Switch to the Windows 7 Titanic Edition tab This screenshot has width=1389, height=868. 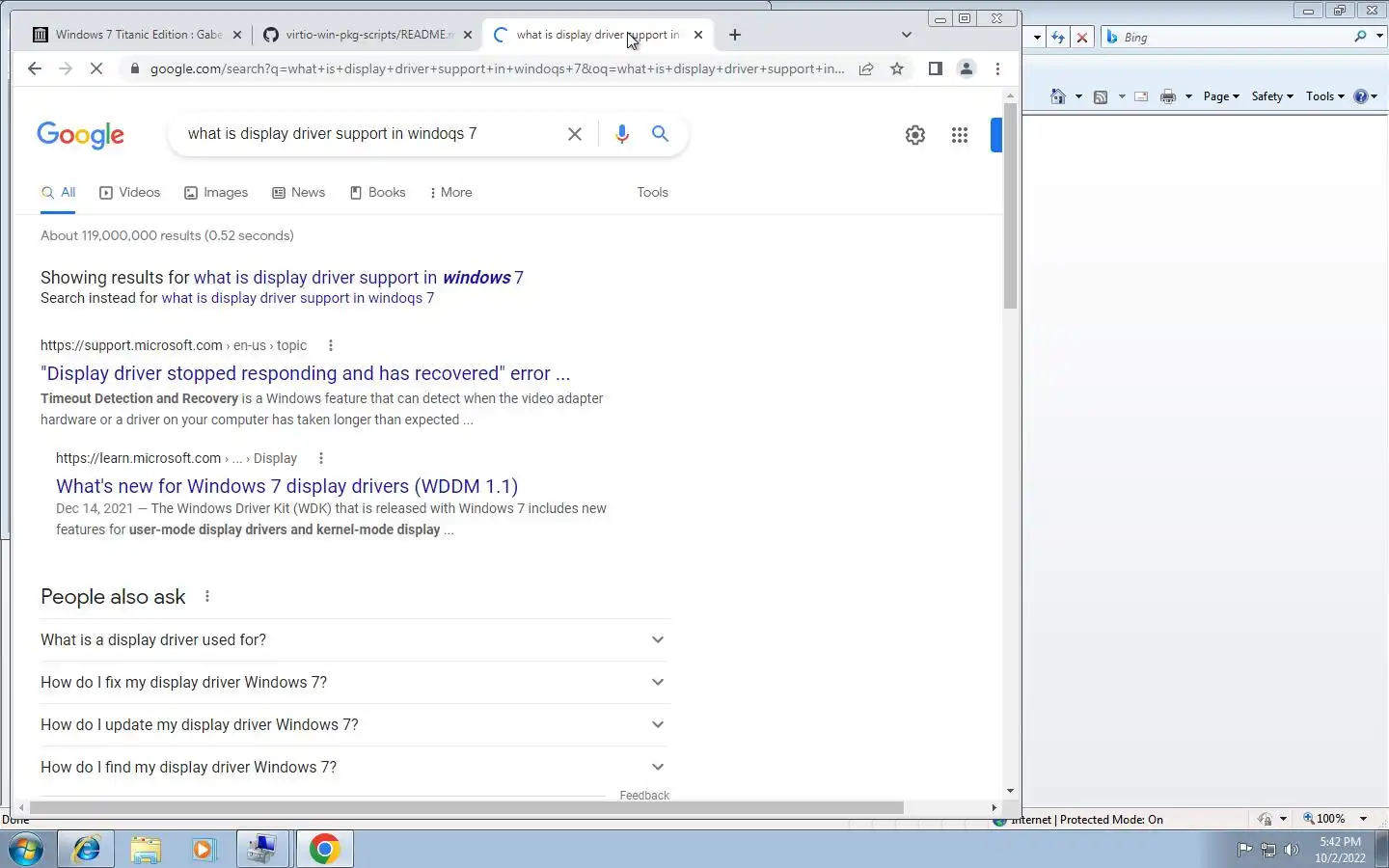pos(137,35)
